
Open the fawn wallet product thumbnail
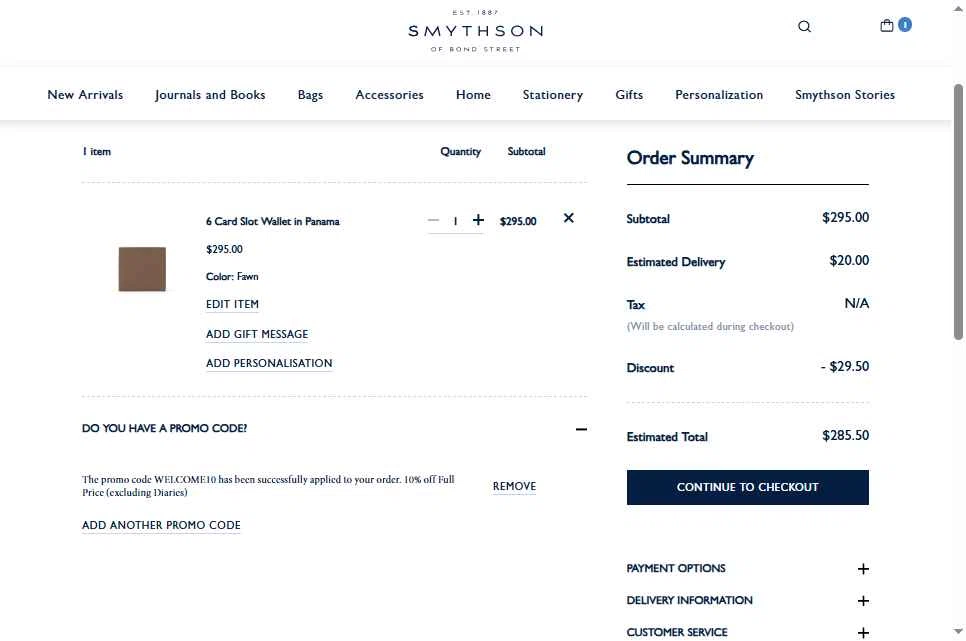pyautogui.click(x=142, y=269)
